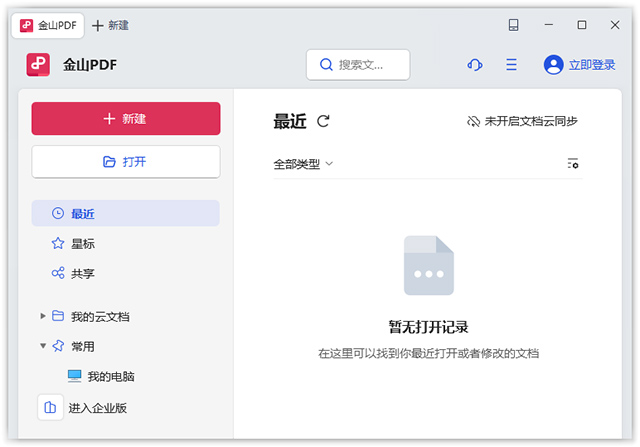Click the magnifier icon in search box
Viewport: 640px width, 447px height.
pyautogui.click(x=326, y=64)
